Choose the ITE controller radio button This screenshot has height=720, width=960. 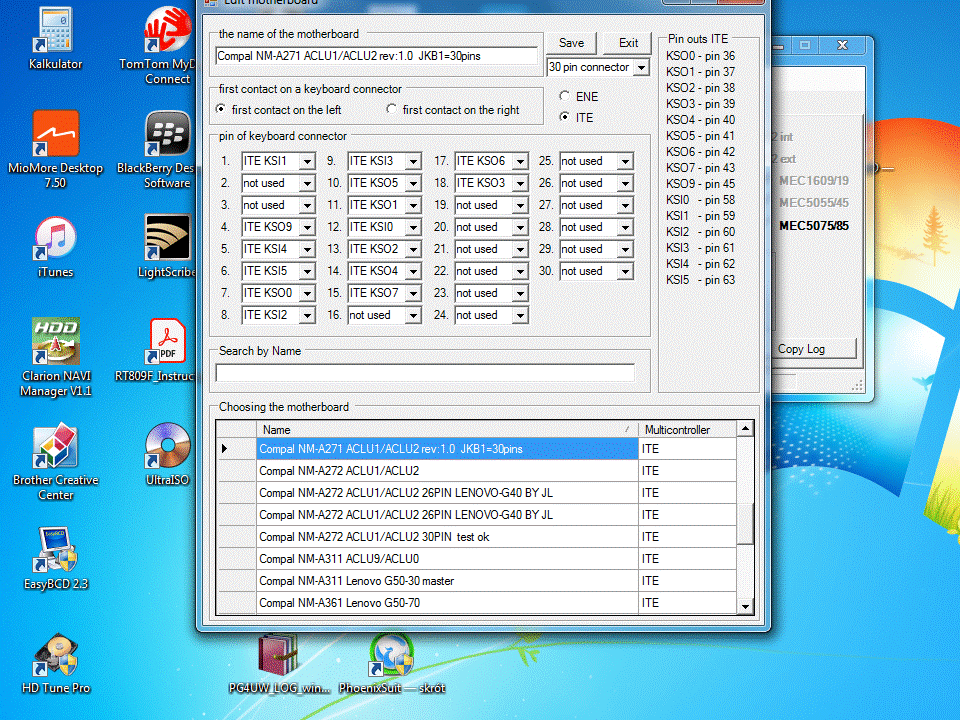click(x=564, y=117)
